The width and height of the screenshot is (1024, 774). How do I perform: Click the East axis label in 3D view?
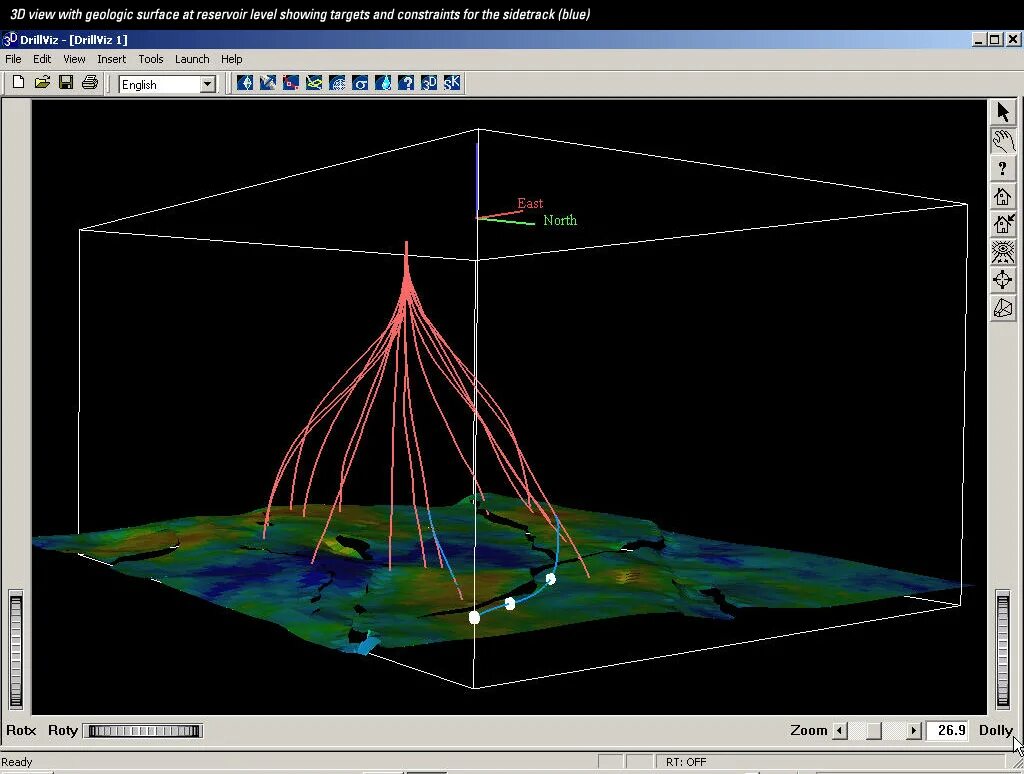tap(530, 203)
